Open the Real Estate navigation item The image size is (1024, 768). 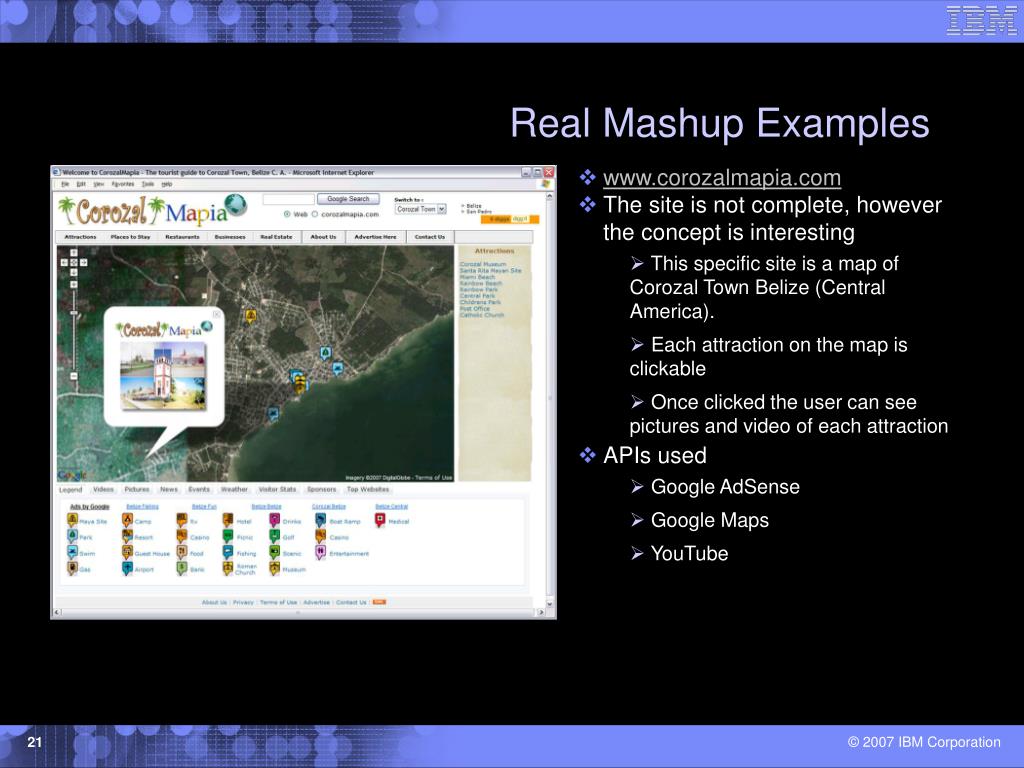pyautogui.click(x=276, y=237)
